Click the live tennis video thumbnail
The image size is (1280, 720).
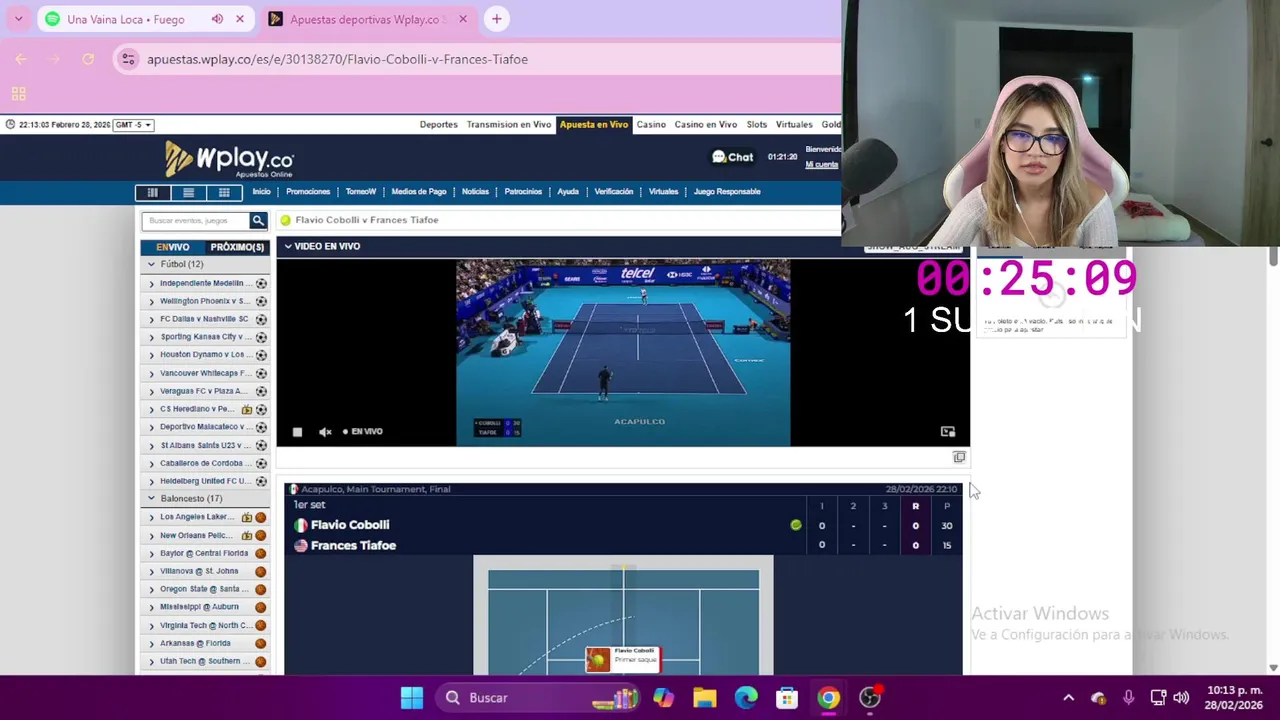[x=623, y=352]
